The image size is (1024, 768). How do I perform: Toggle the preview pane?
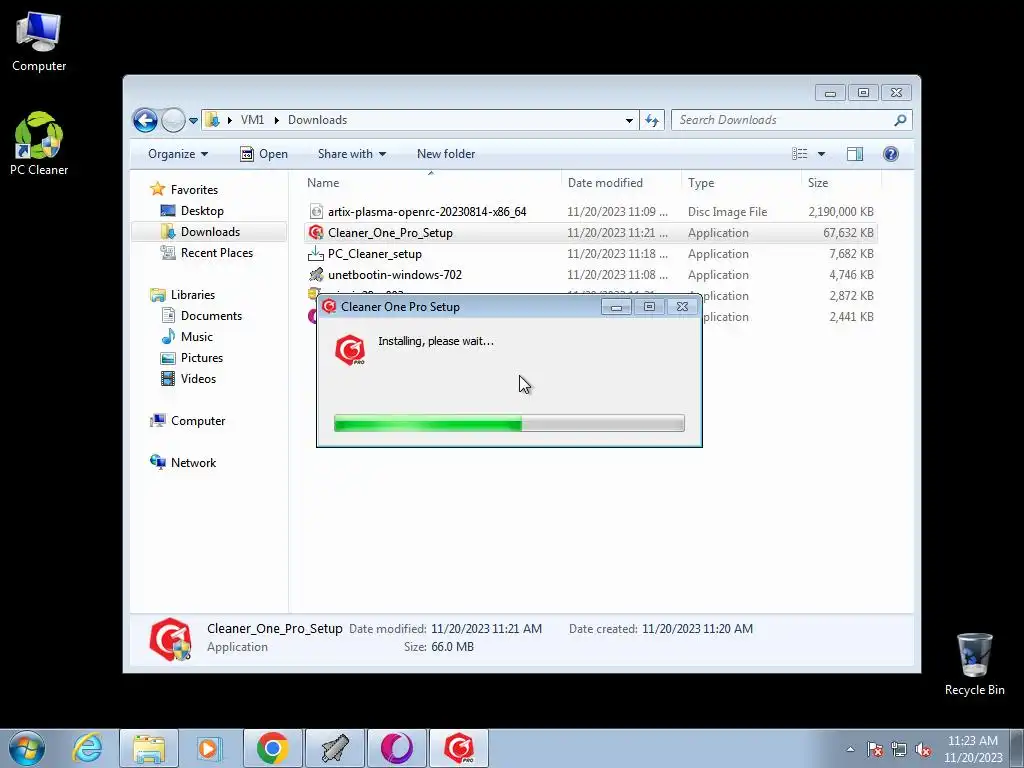855,154
